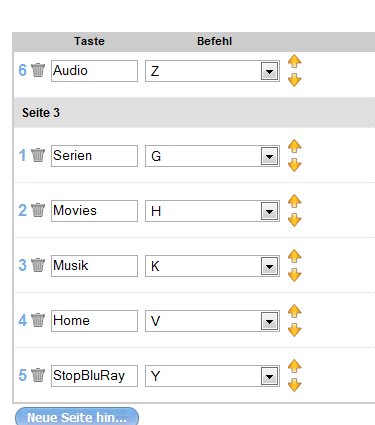
Task: Click the Taste column header
Action: coord(89,41)
